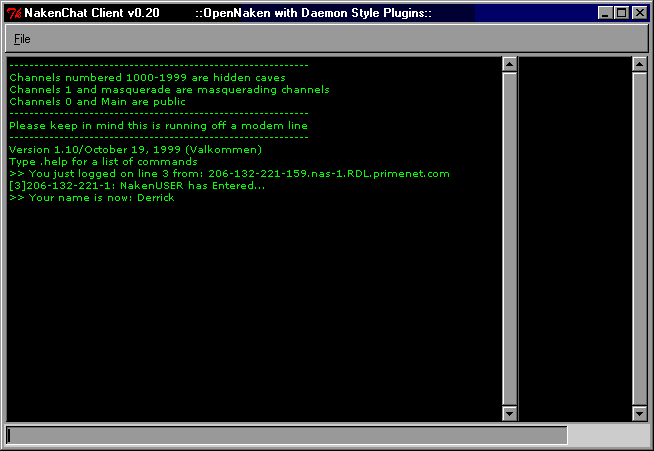Viewport: 654px width, 451px height.
Task: Click the line 'Channels 1 and masquerade are masquerading channels'
Action: (x=169, y=90)
